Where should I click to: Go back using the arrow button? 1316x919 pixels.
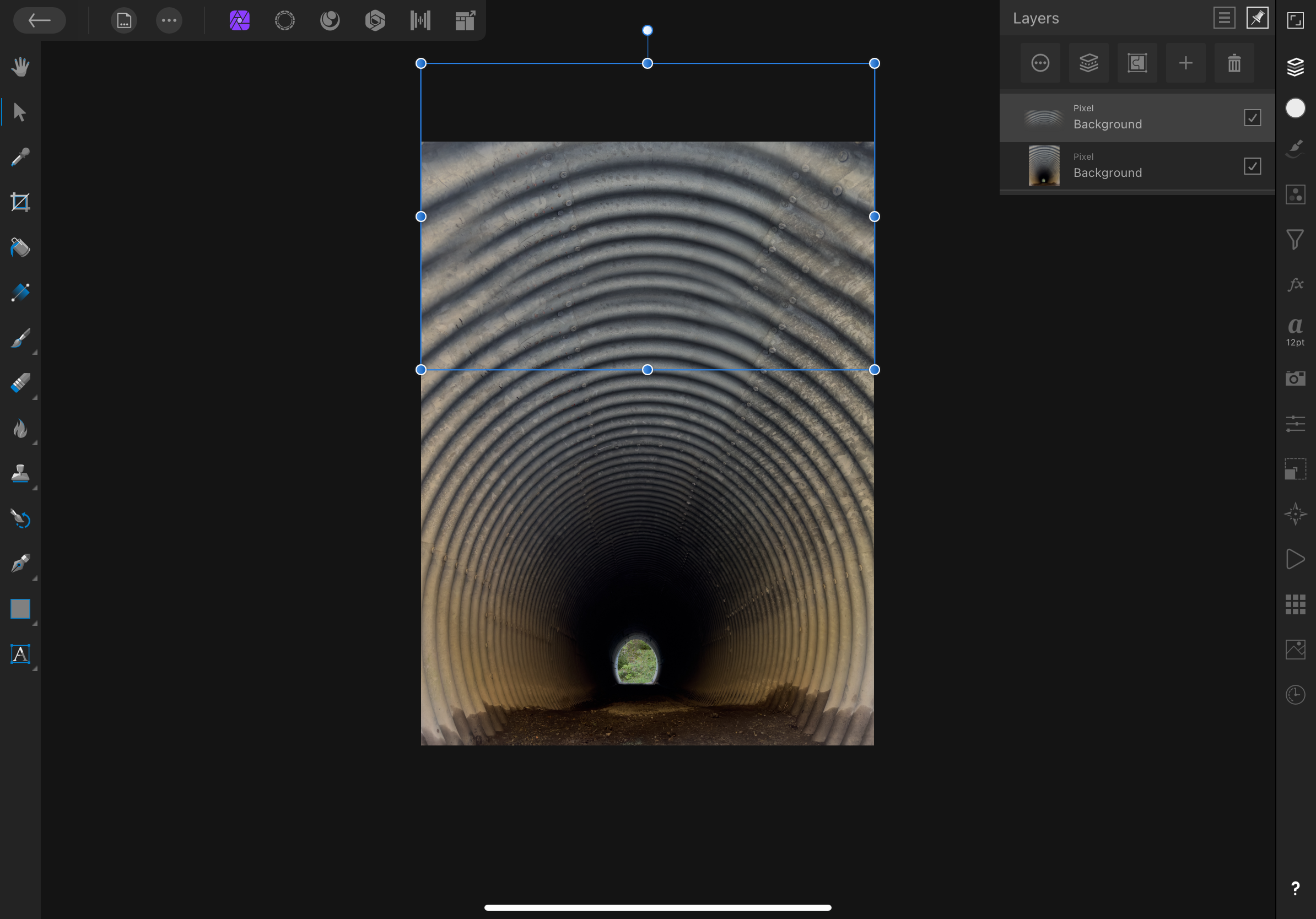coord(39,20)
